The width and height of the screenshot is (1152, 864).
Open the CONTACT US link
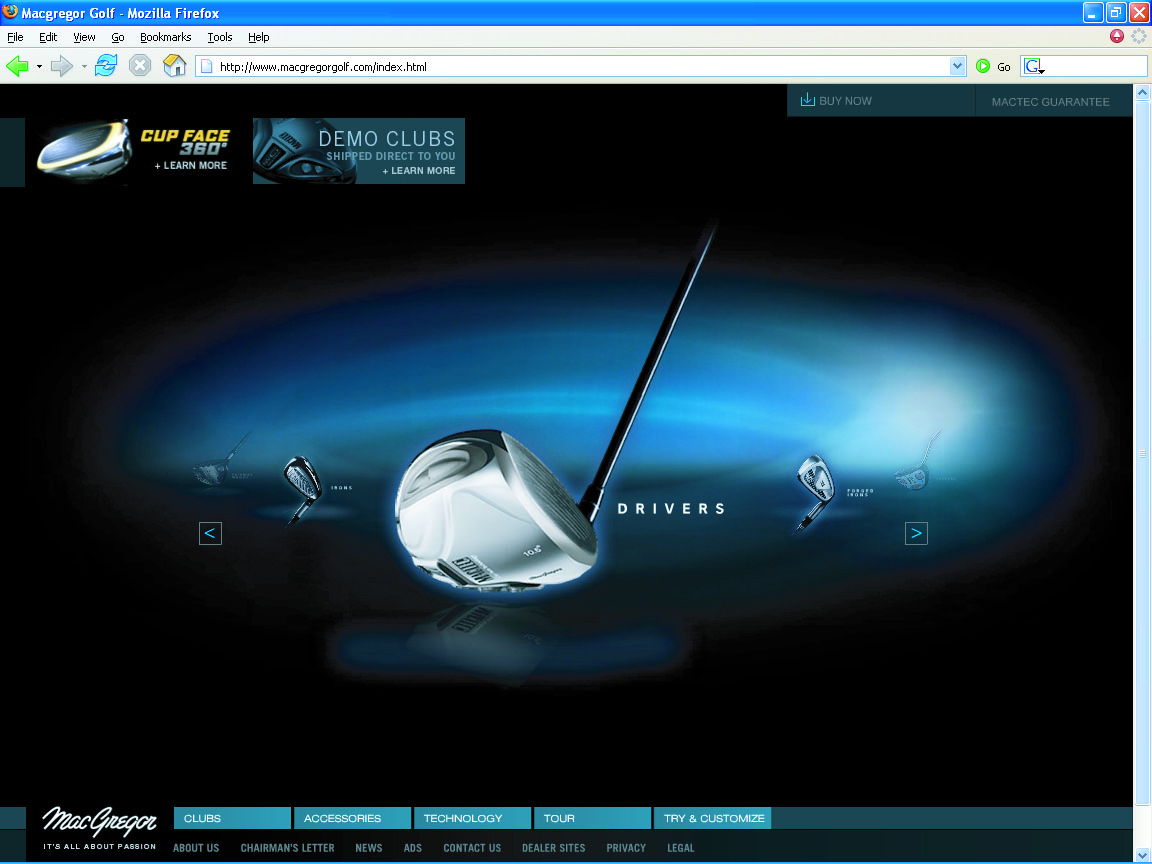click(x=472, y=848)
